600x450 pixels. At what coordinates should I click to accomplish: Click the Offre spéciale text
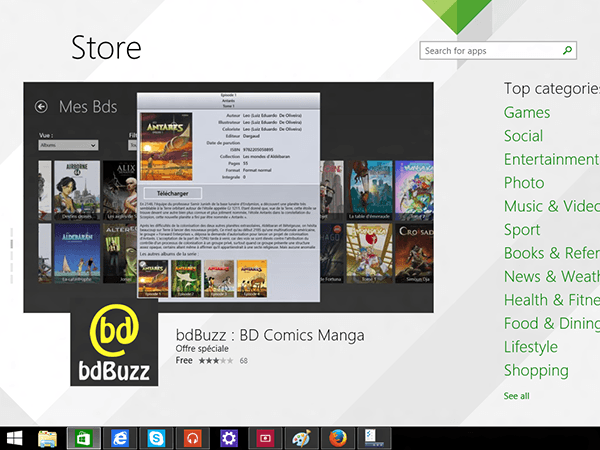[x=202, y=349]
